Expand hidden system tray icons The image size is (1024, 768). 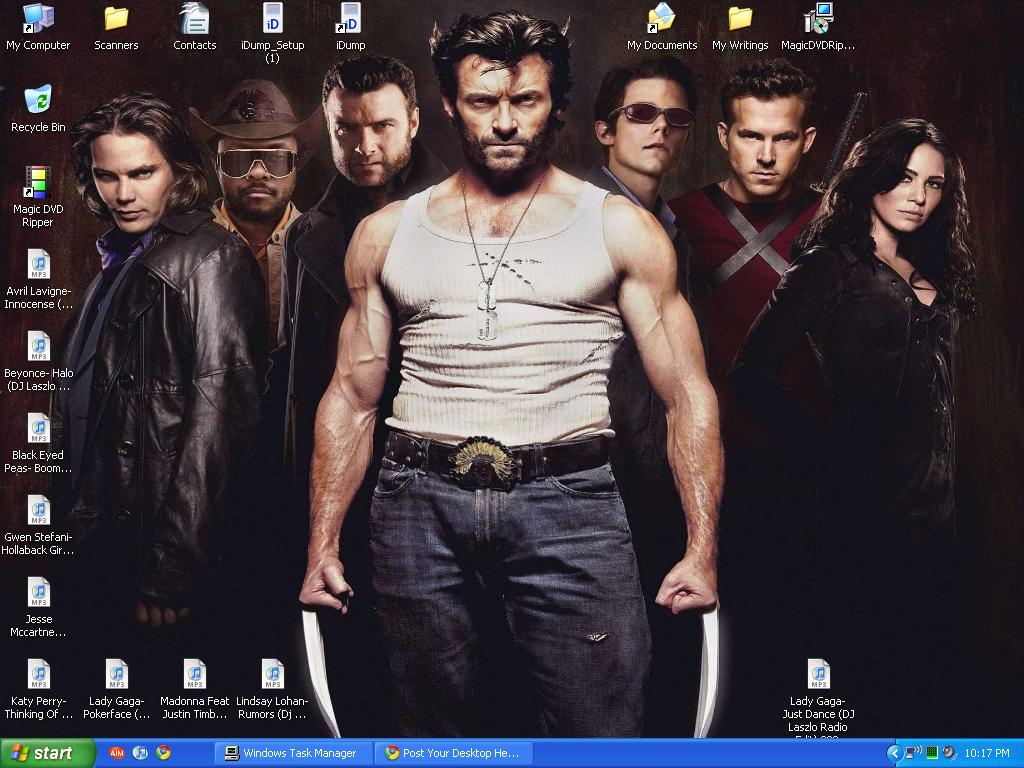pyautogui.click(x=893, y=753)
